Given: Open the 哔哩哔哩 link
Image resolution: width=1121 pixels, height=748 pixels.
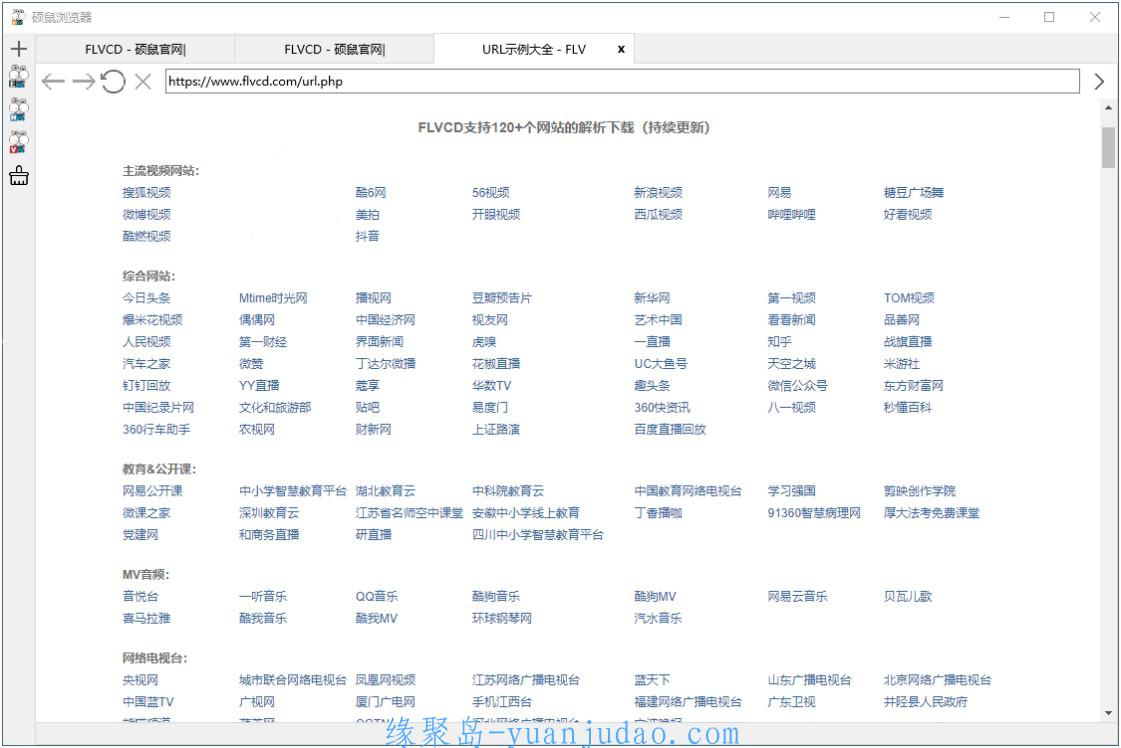Looking at the screenshot, I should pyautogui.click(x=791, y=215).
